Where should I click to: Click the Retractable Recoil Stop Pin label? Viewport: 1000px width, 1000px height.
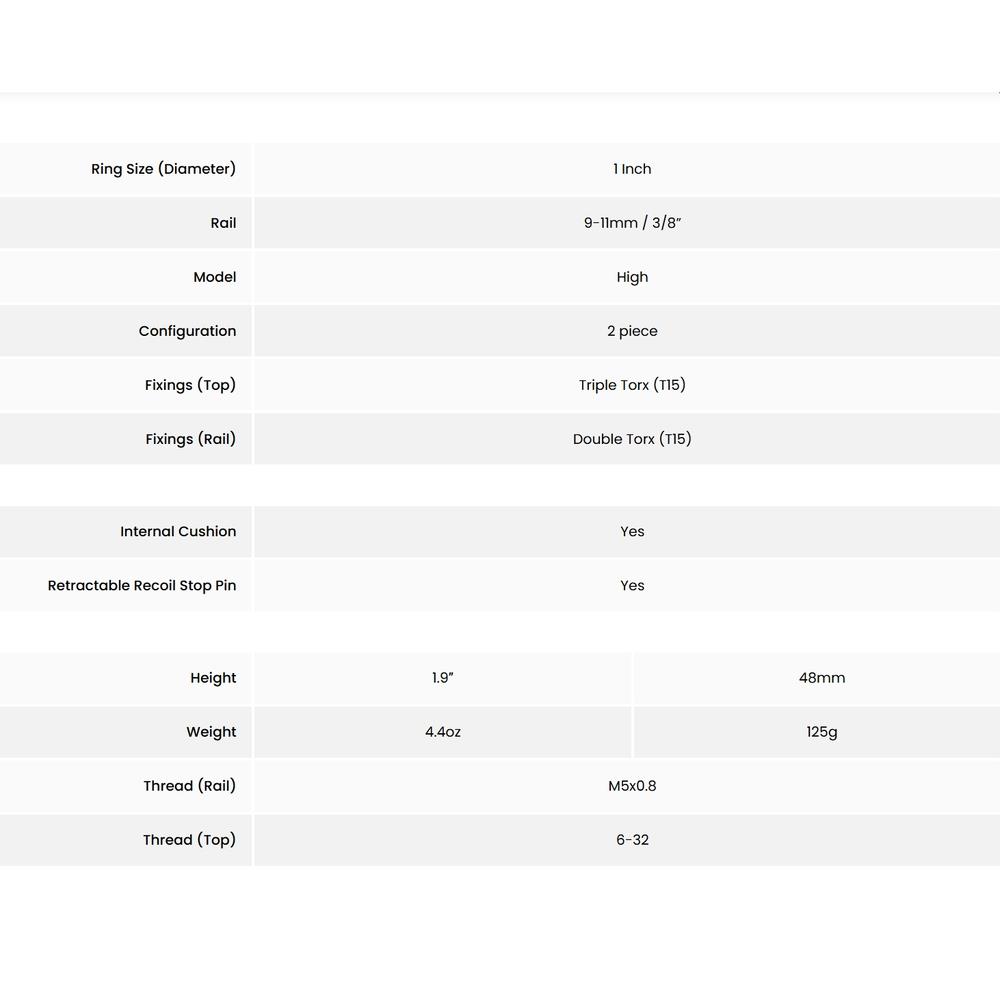pos(142,586)
